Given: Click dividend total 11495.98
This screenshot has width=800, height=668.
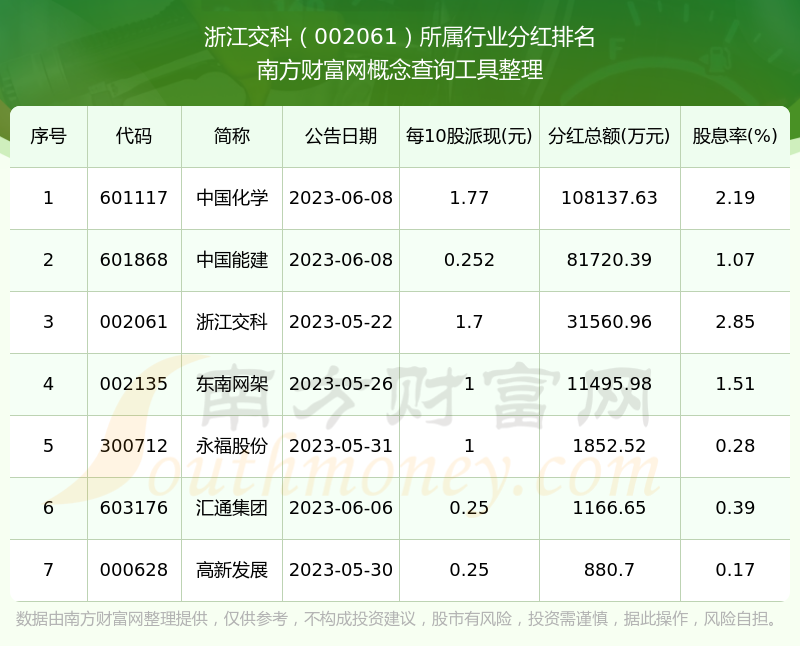Looking at the screenshot, I should (609, 384).
